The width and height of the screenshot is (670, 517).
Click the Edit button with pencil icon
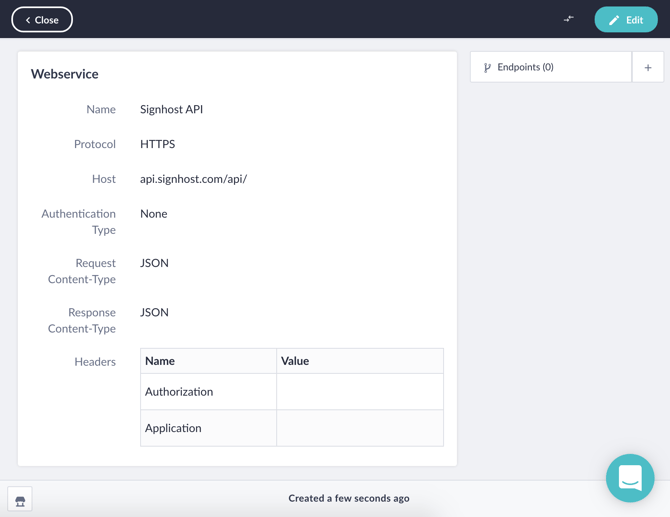626,20
